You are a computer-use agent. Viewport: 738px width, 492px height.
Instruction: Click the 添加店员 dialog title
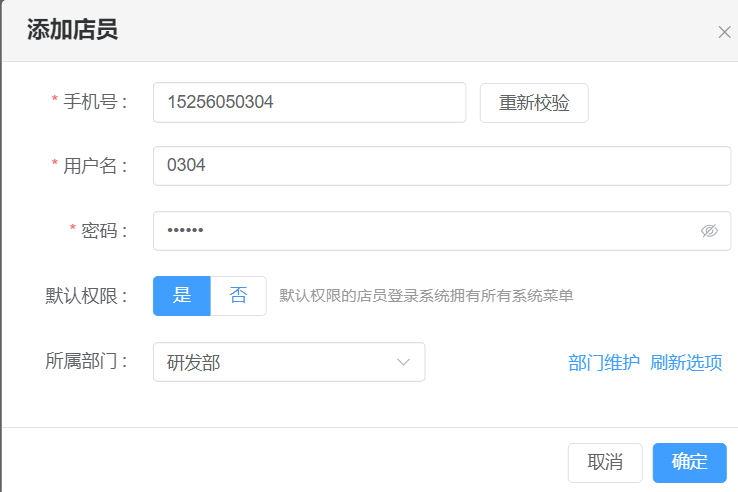coord(72,29)
